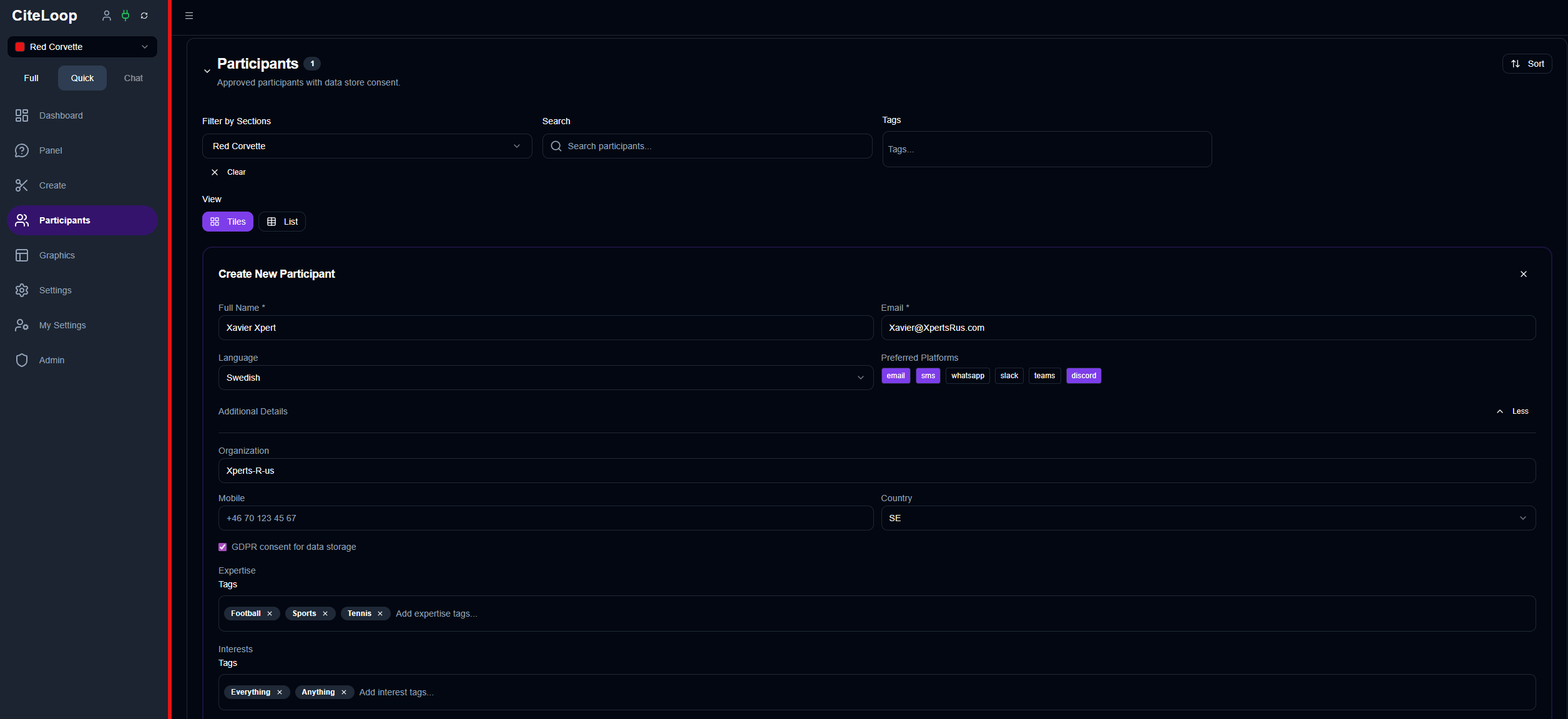Click the Sort button
The height and width of the screenshot is (719, 1568).
[1527, 64]
